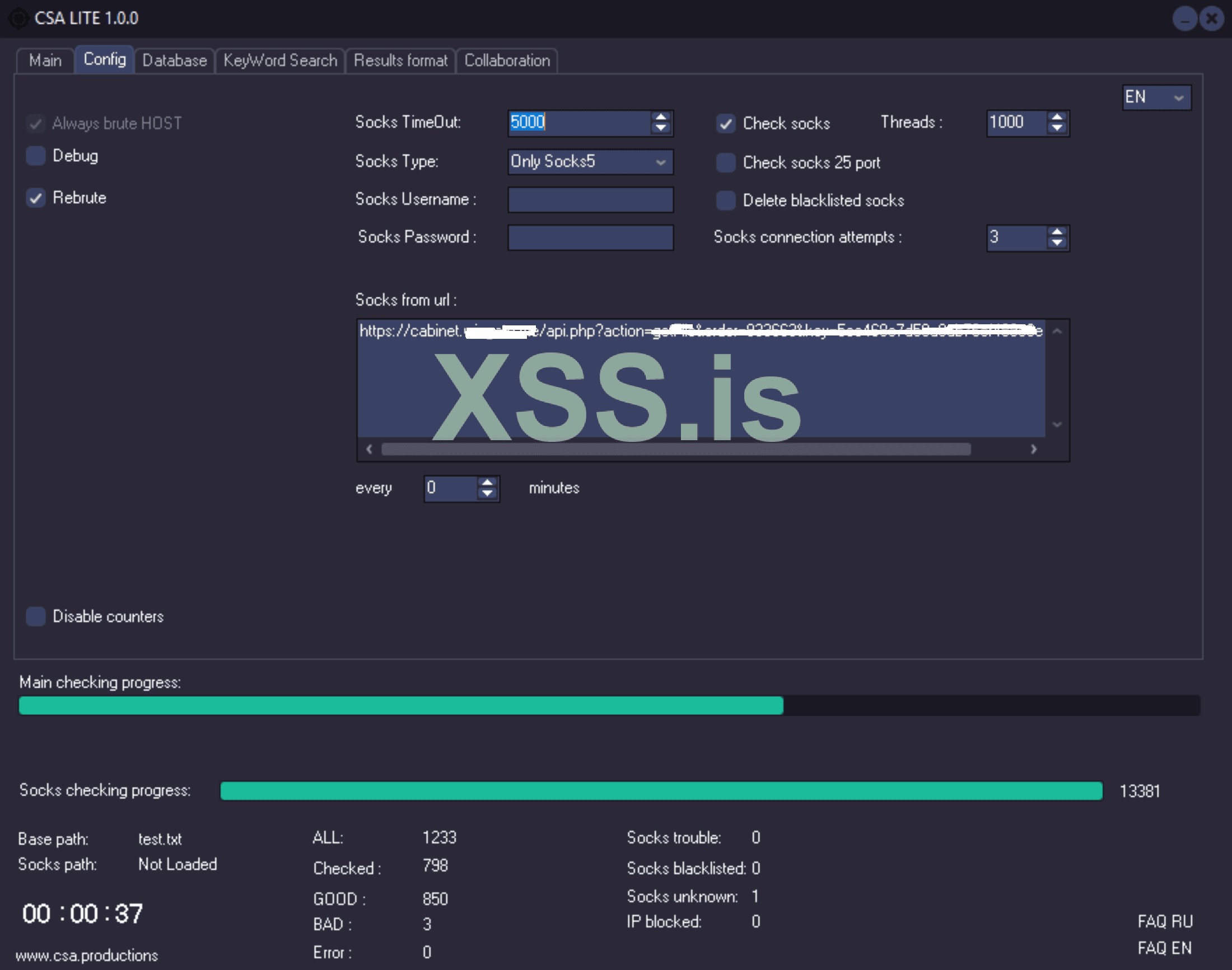Enable Check socks 25 port
The width and height of the screenshot is (1232, 970).
point(725,162)
